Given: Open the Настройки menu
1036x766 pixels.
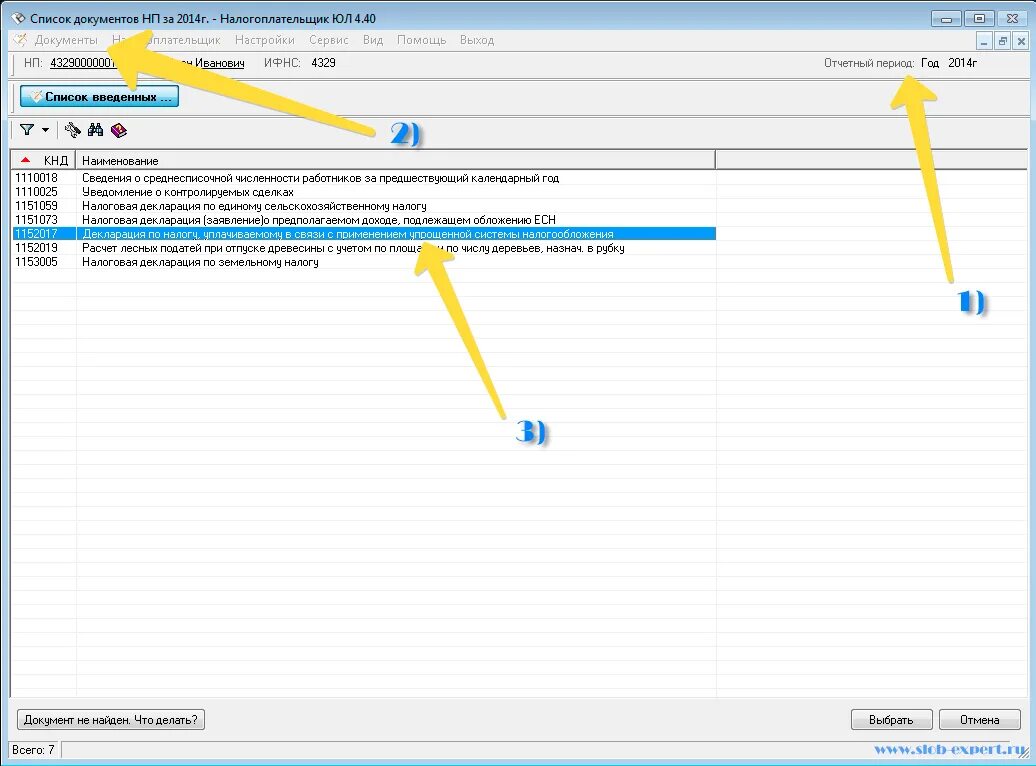Looking at the screenshot, I should tap(264, 40).
